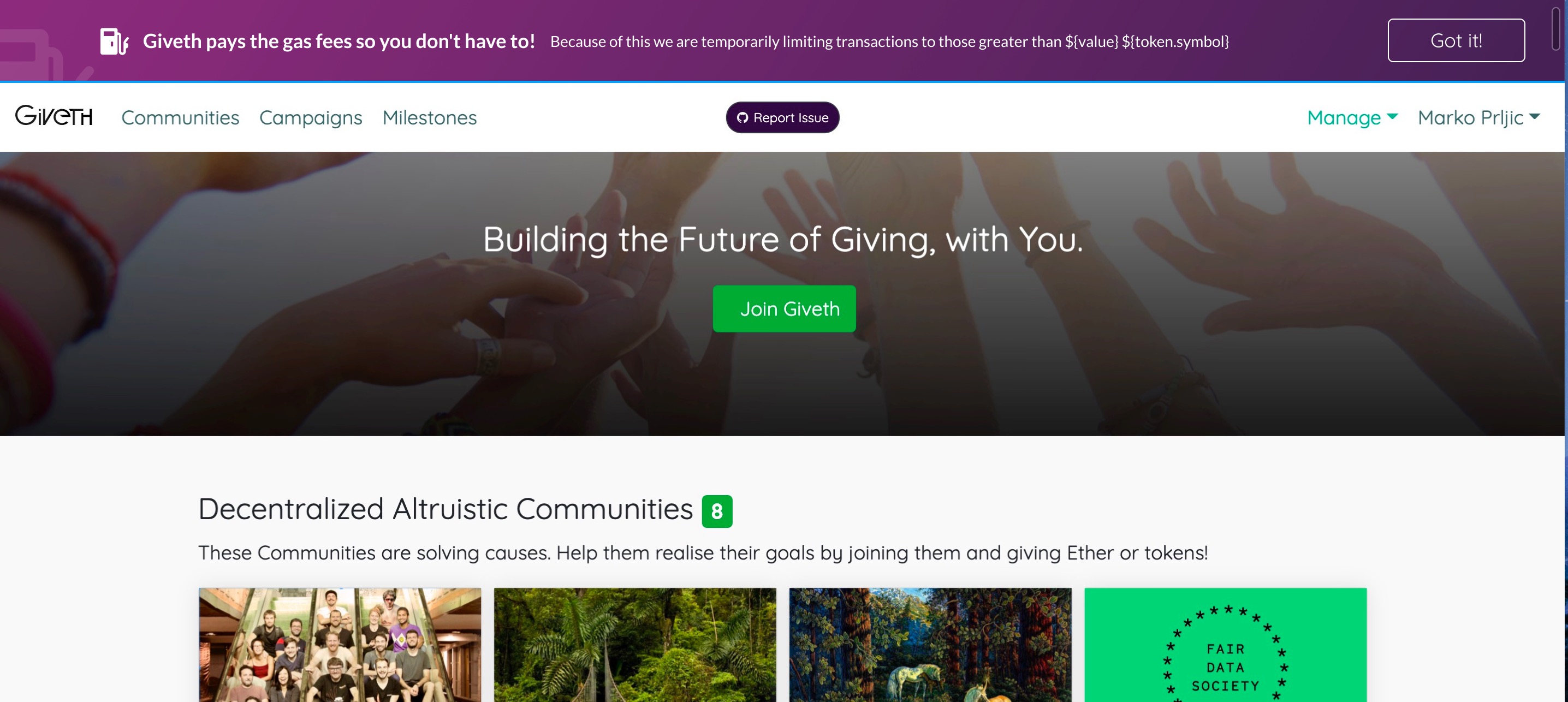
Task: Click the Join Giveth button
Action: (784, 308)
